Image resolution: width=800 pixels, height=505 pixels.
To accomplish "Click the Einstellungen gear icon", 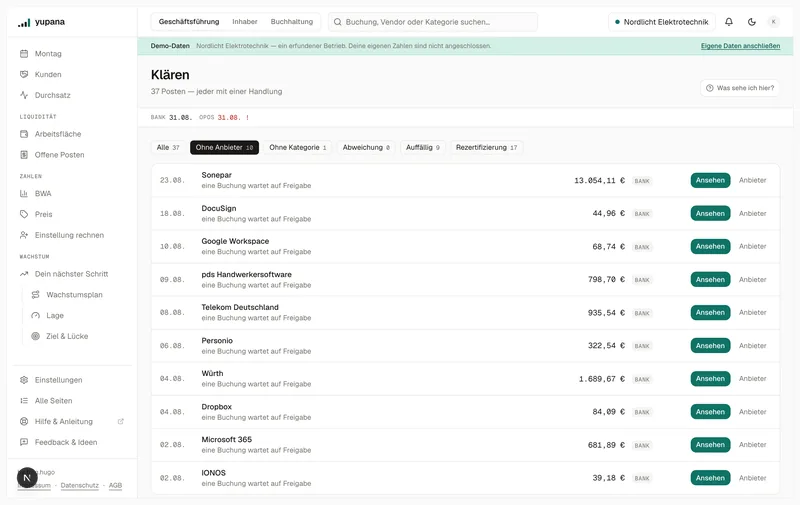I will (x=24, y=380).
